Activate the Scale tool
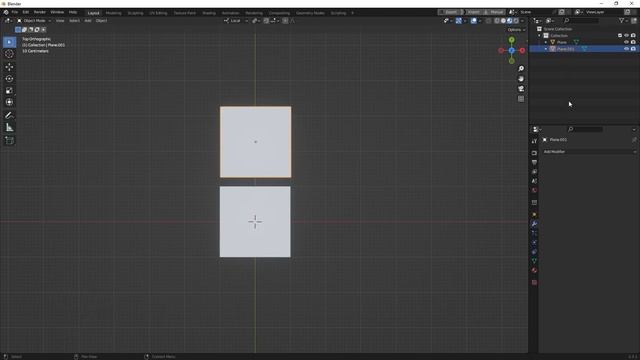Viewport: 640px width, 360px height. 9,91
